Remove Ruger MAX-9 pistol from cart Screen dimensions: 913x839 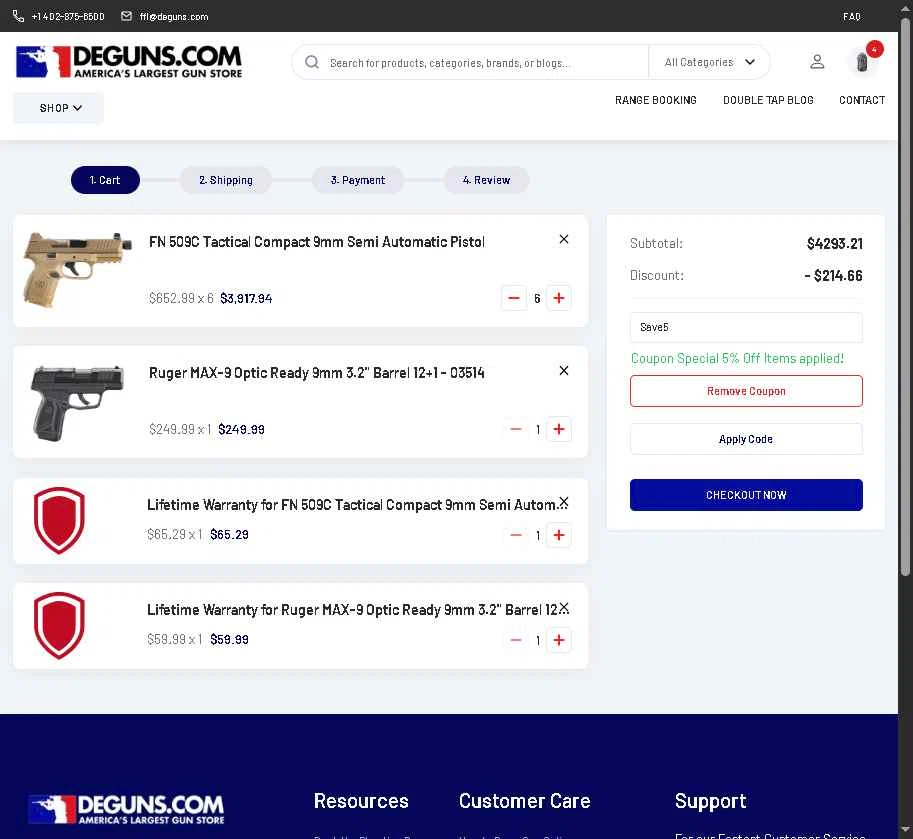click(564, 370)
